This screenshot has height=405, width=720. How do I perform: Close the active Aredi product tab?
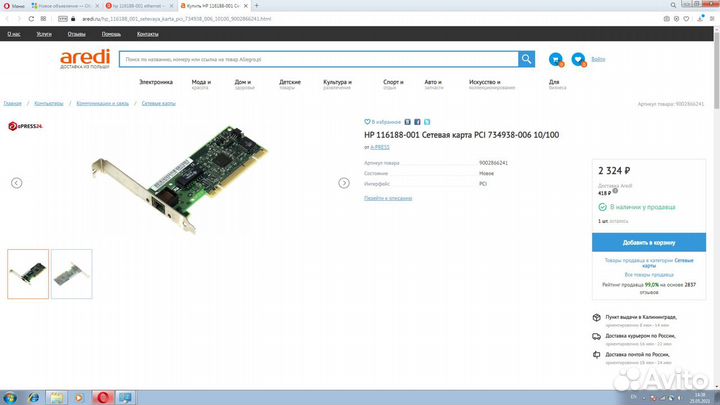click(x=246, y=6)
